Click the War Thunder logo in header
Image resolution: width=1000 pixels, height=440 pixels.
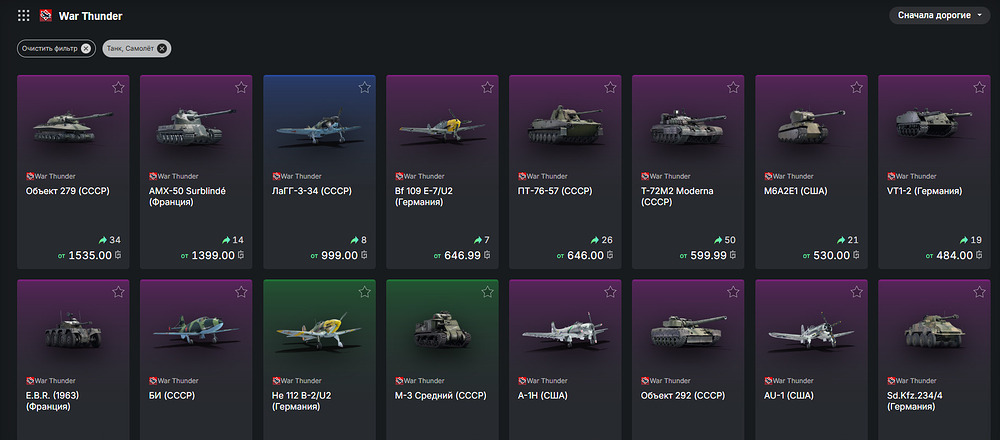(46, 16)
